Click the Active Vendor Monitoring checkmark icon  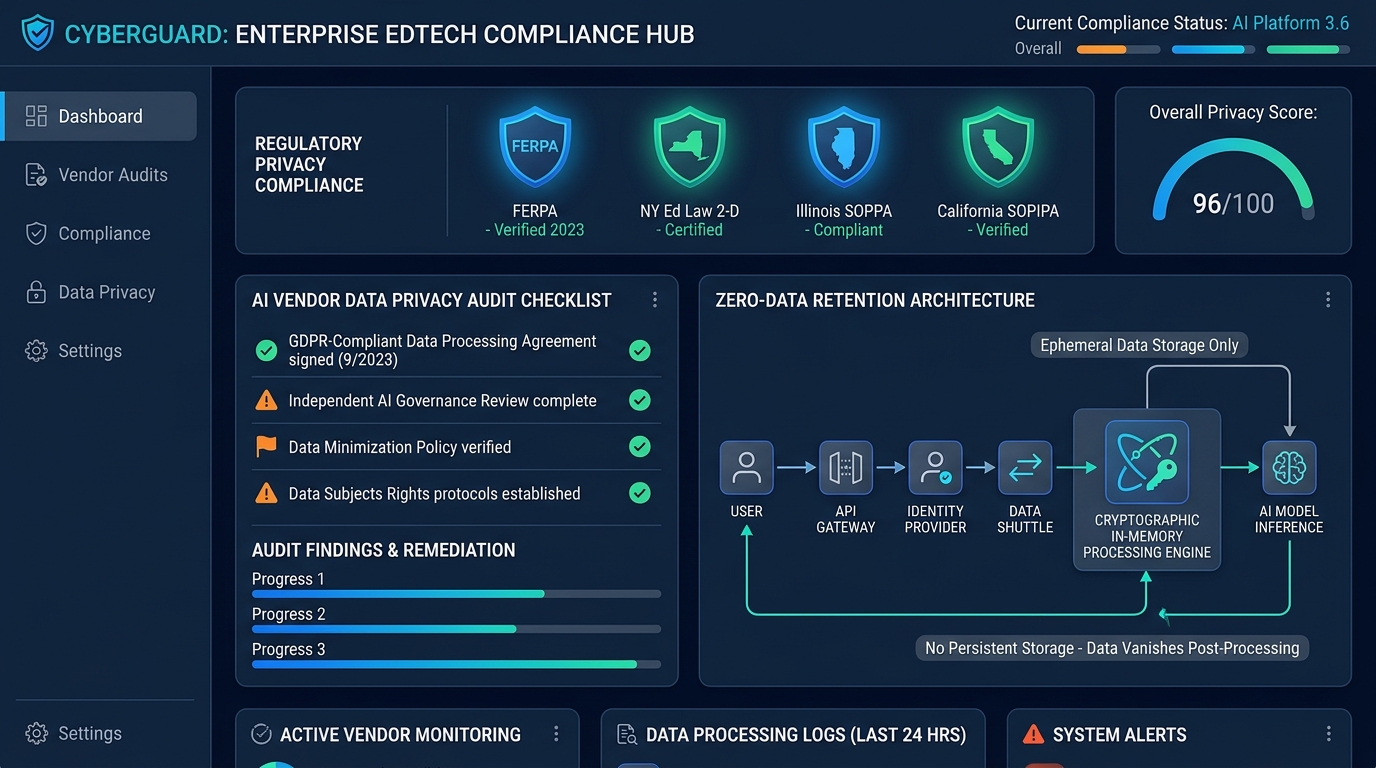click(261, 735)
